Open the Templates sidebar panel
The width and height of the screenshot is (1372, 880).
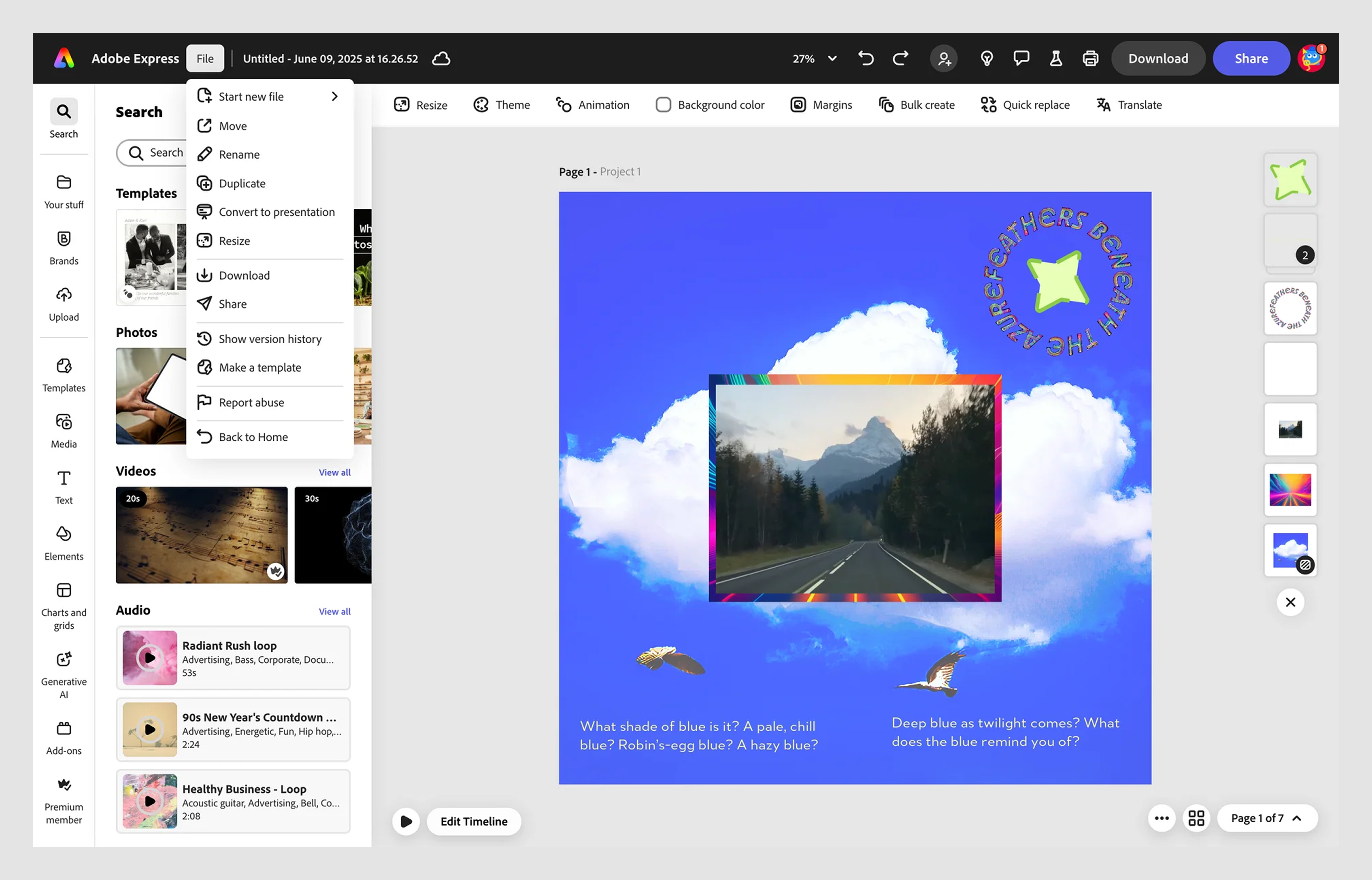(x=63, y=375)
